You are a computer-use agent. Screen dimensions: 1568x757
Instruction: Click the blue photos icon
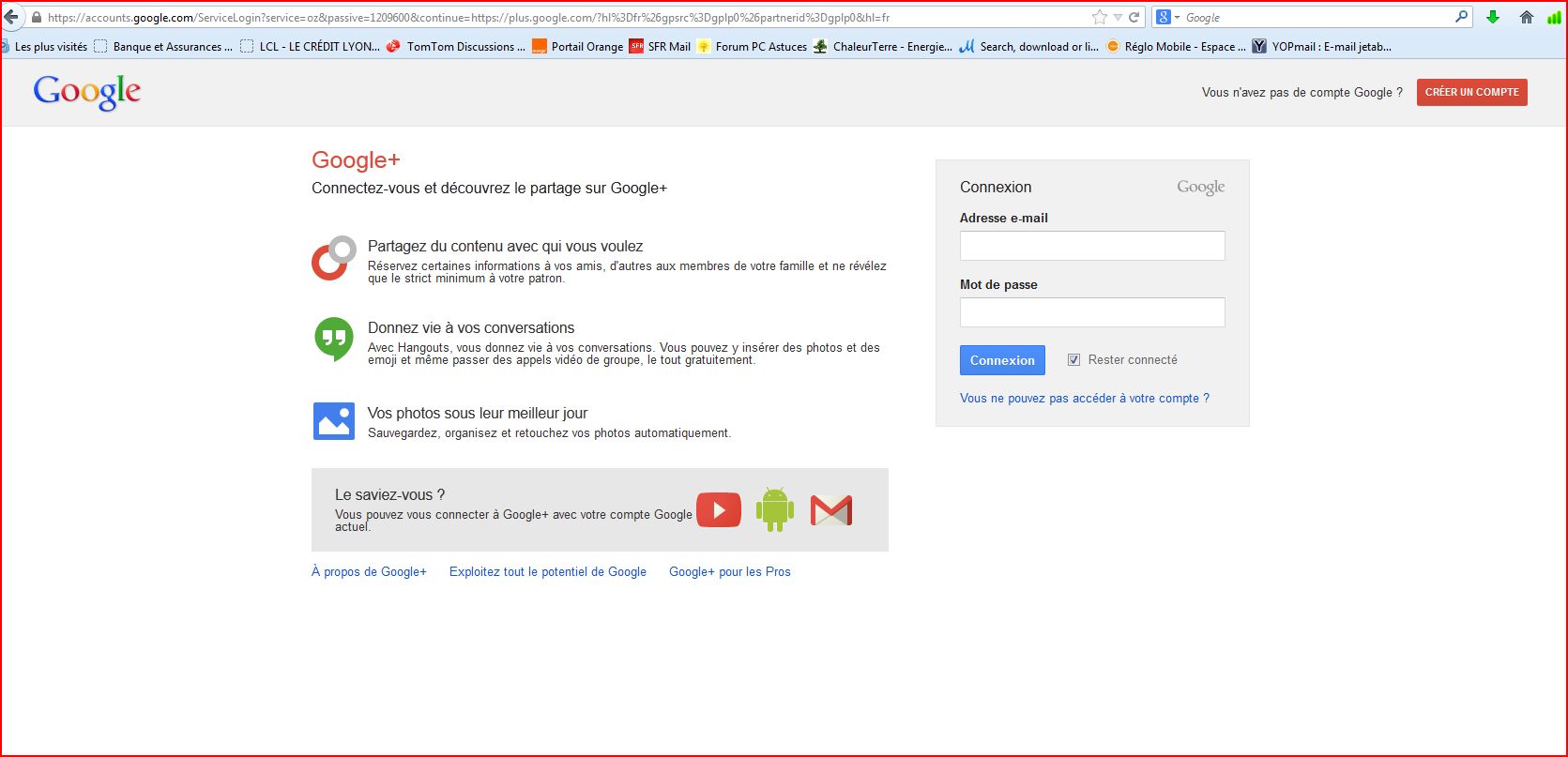click(x=334, y=421)
